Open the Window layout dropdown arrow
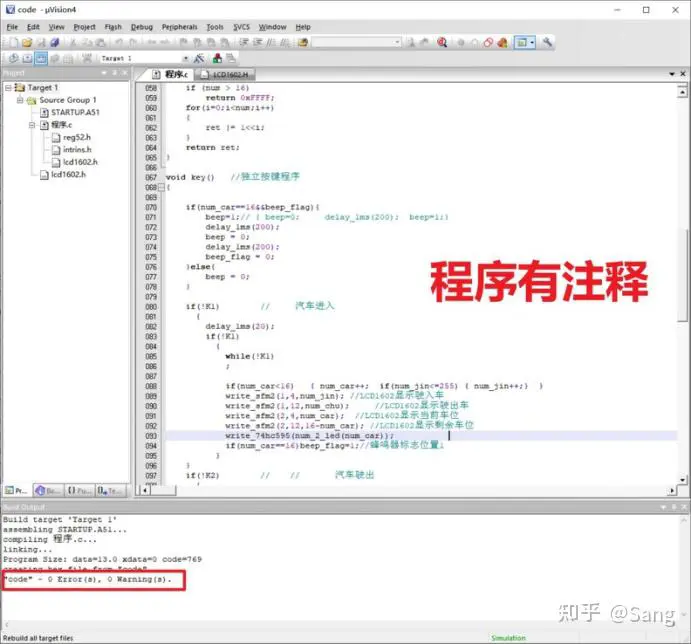 [x=532, y=42]
